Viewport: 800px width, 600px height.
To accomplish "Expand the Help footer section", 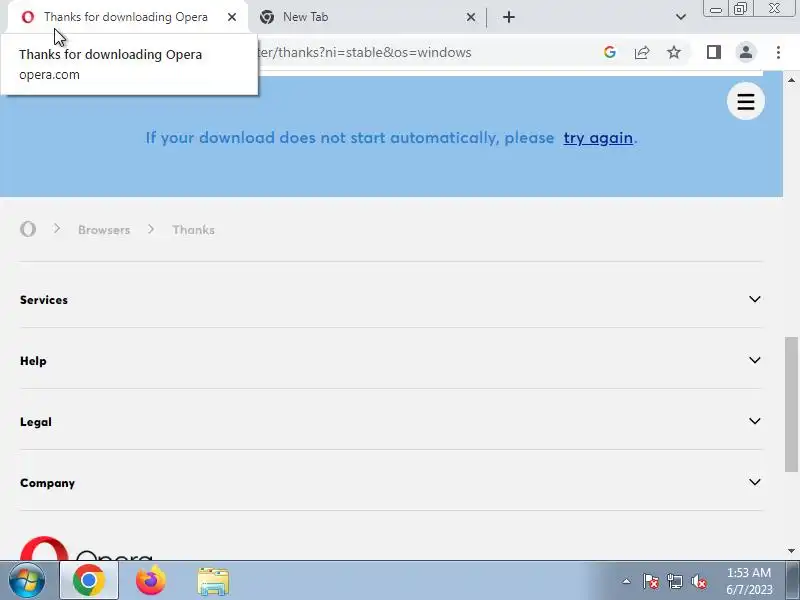I will pos(391,360).
